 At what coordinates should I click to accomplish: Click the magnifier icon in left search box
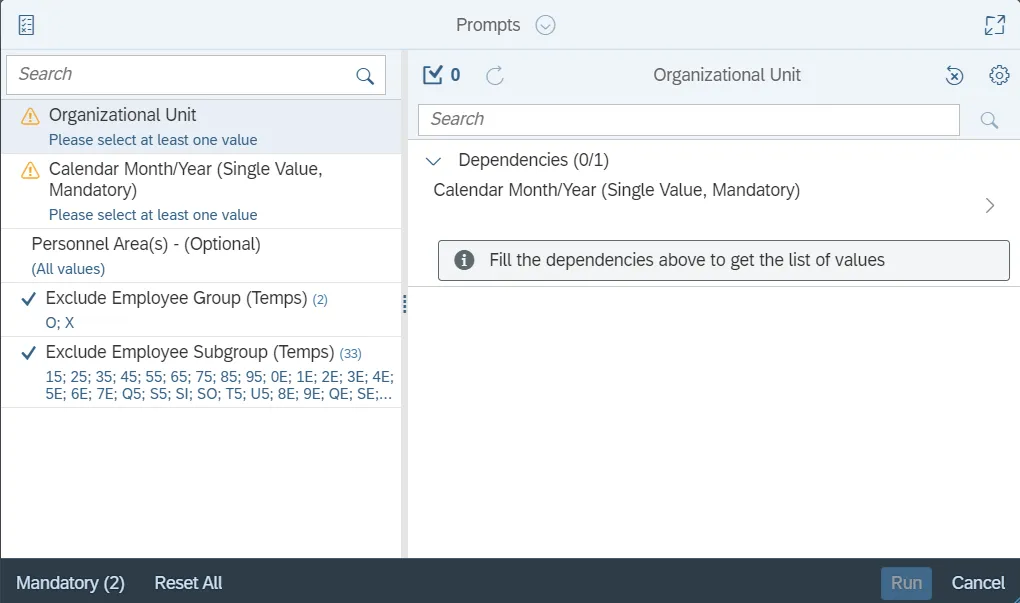tap(365, 76)
